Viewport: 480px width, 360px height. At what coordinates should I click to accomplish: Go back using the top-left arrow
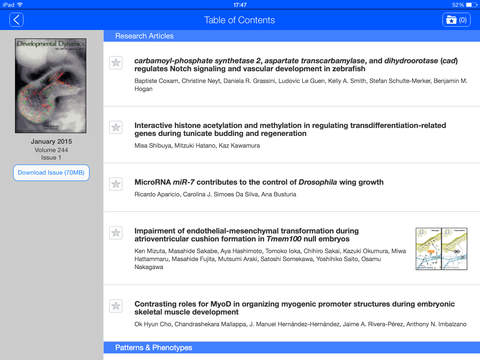click(16, 20)
